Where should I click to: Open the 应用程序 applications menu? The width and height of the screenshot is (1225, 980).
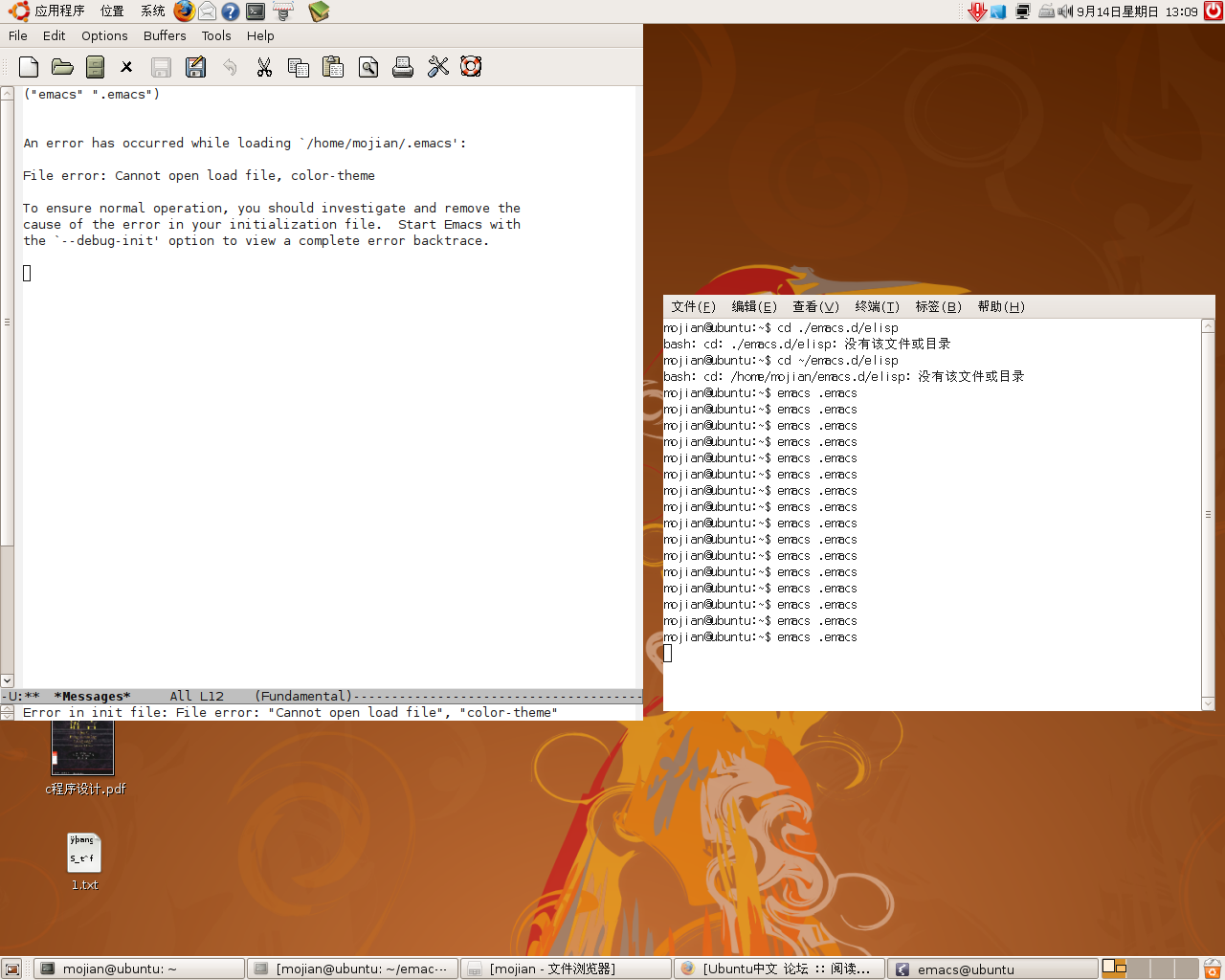coord(59,11)
